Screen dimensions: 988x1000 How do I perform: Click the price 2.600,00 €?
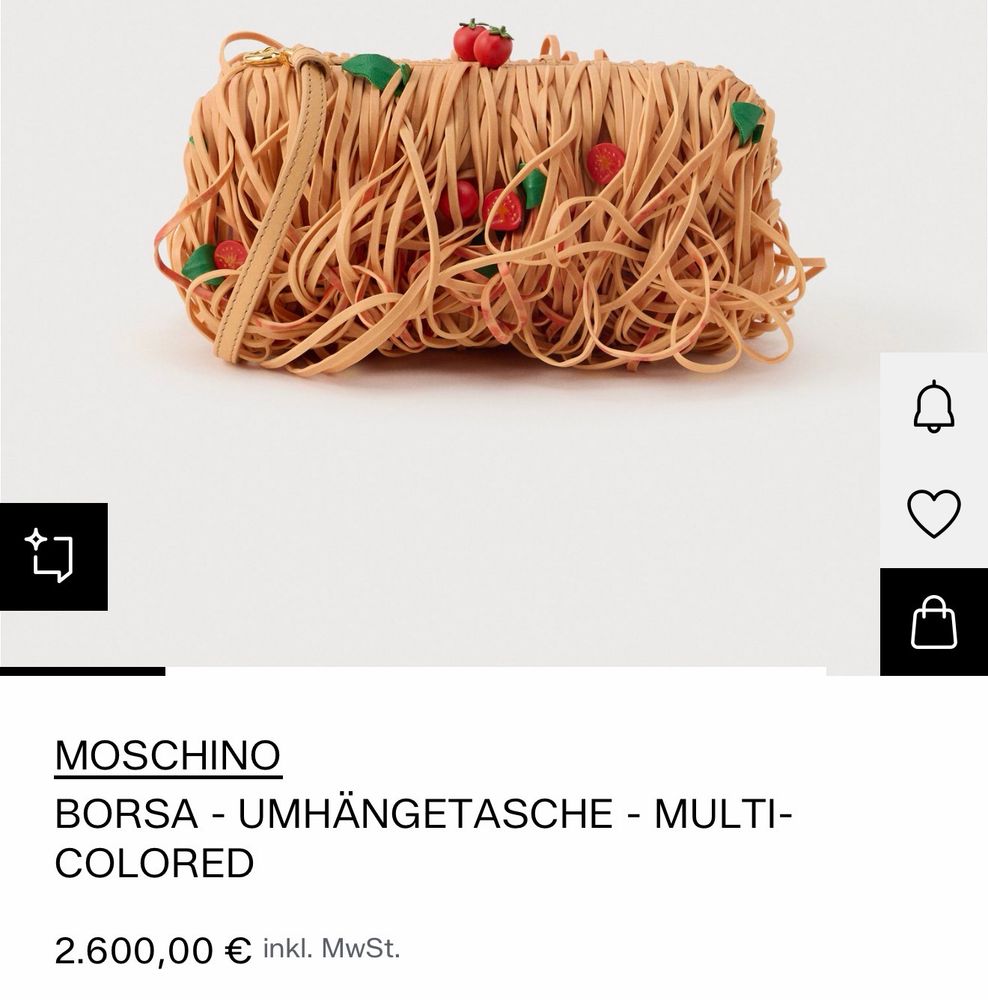(x=152, y=950)
